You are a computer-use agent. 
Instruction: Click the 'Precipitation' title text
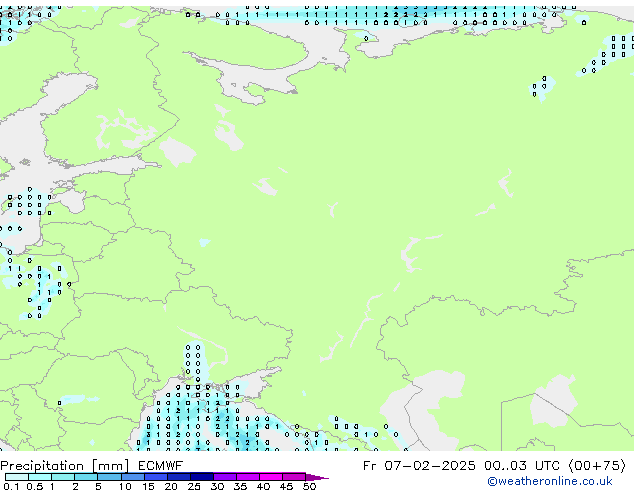click(x=42, y=466)
